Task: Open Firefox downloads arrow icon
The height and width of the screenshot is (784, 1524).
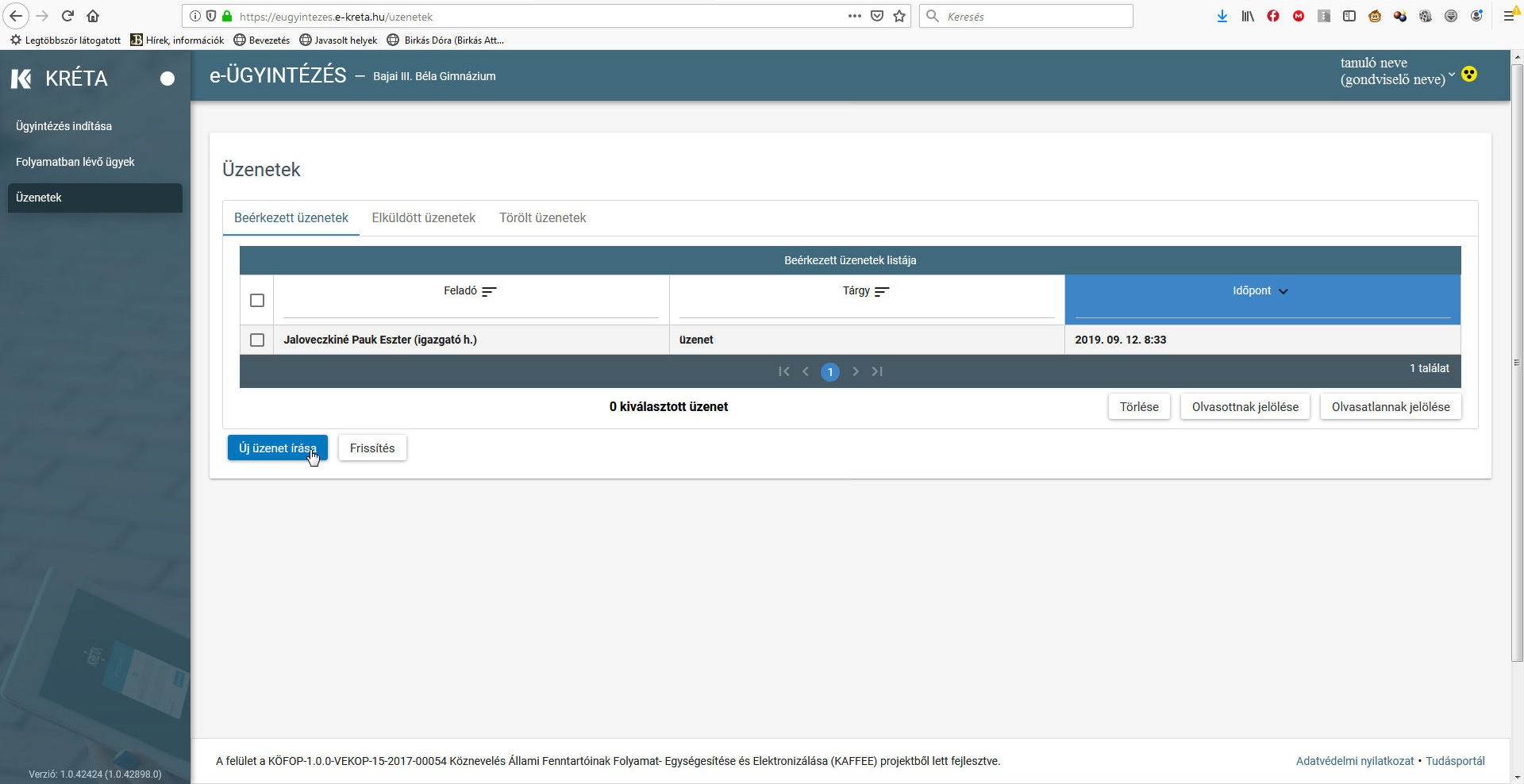Action: tap(1222, 16)
